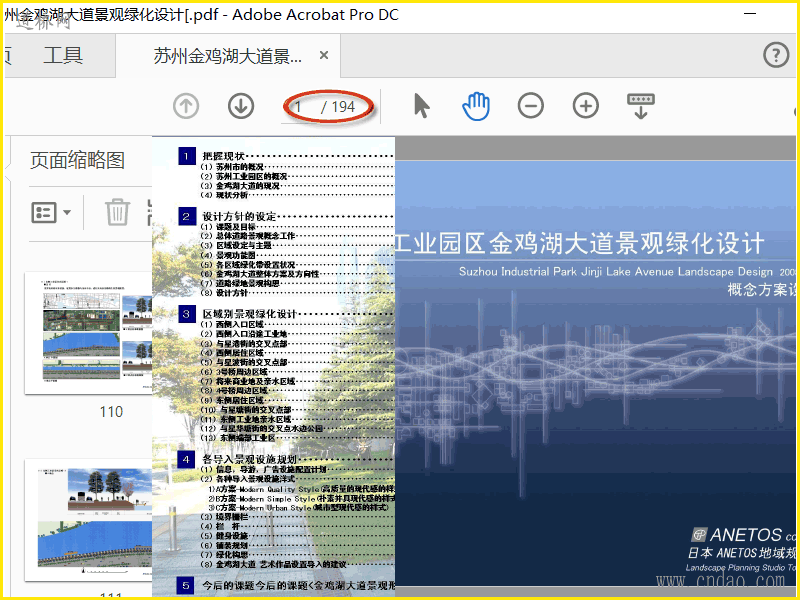Go to next page with down arrow
The image size is (800, 600).
241,107
